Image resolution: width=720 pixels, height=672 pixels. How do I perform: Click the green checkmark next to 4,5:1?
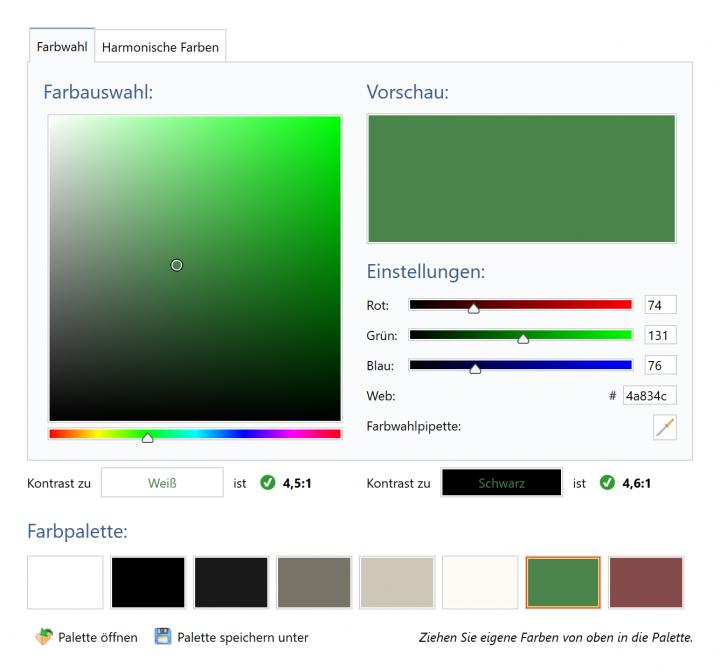[x=267, y=483]
